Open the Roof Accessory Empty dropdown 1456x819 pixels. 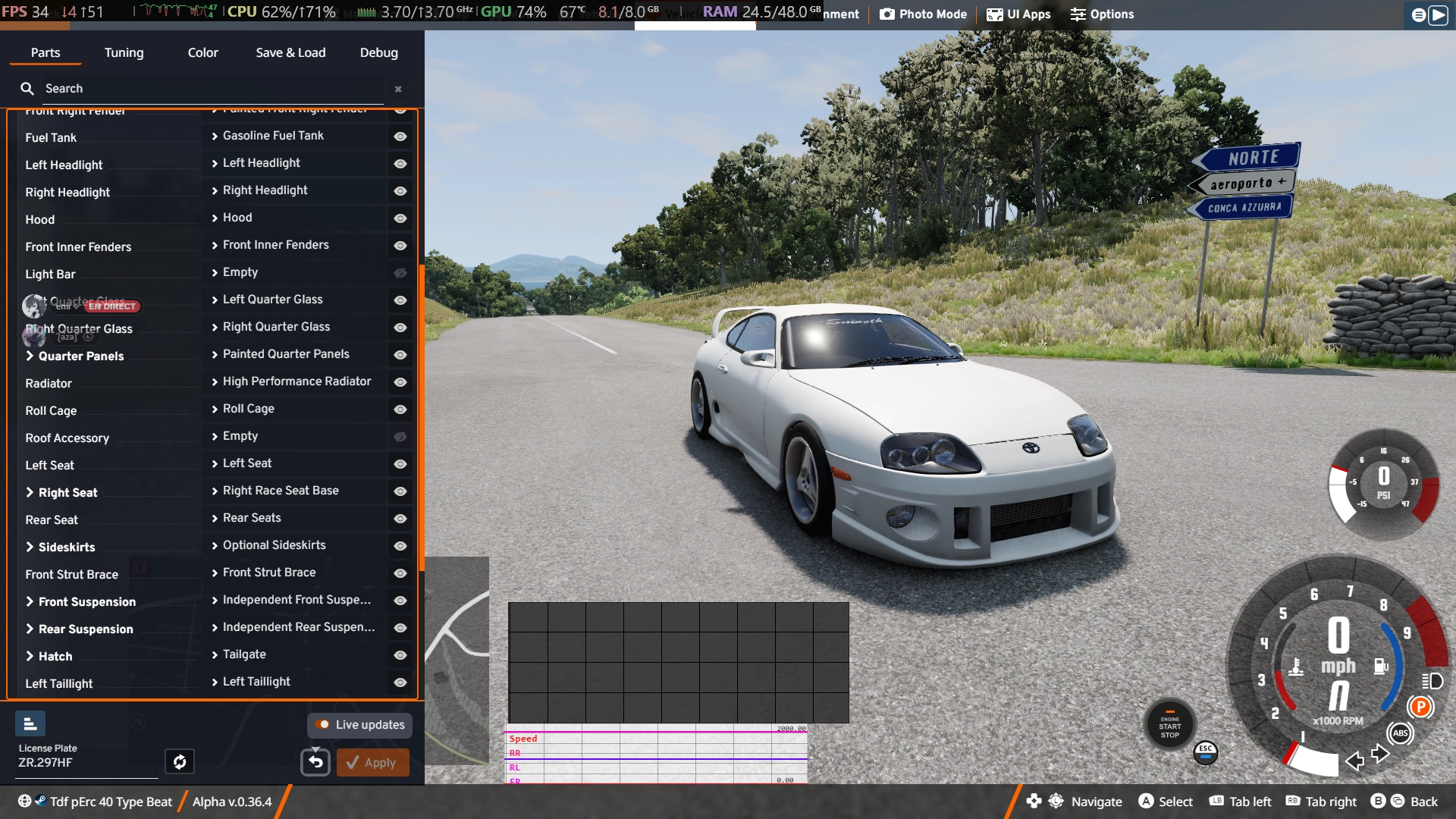point(296,436)
